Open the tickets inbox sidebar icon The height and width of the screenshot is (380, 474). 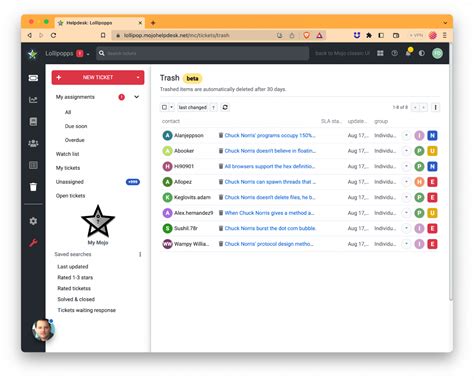(x=33, y=78)
